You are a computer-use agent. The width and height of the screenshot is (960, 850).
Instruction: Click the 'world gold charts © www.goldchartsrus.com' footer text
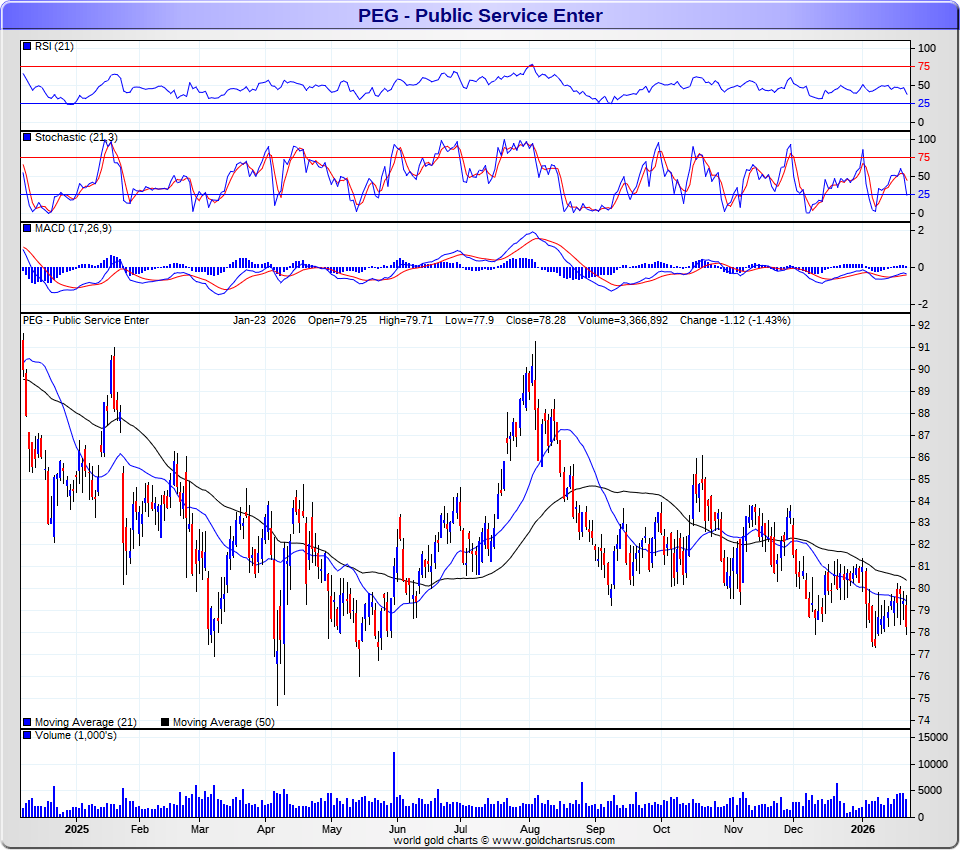(x=504, y=840)
